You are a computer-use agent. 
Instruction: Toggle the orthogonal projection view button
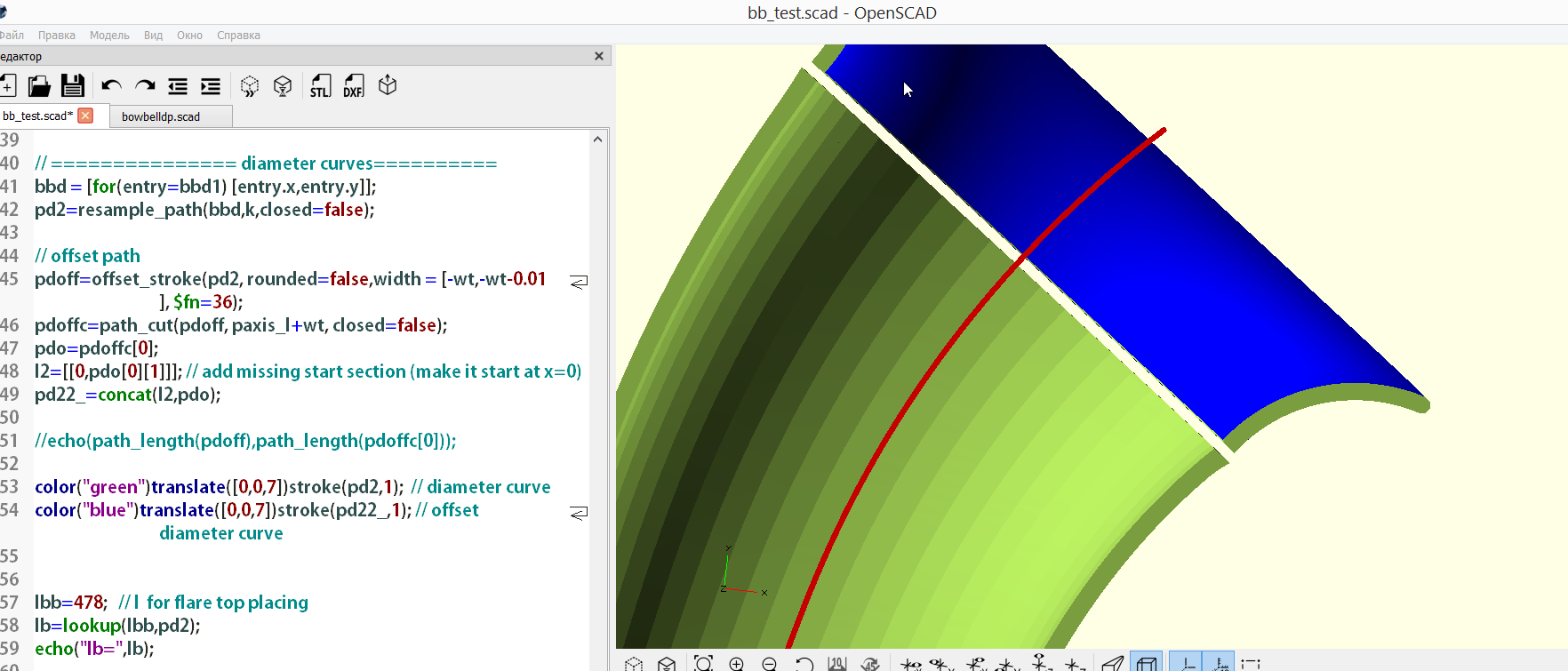pyautogui.click(x=1146, y=663)
